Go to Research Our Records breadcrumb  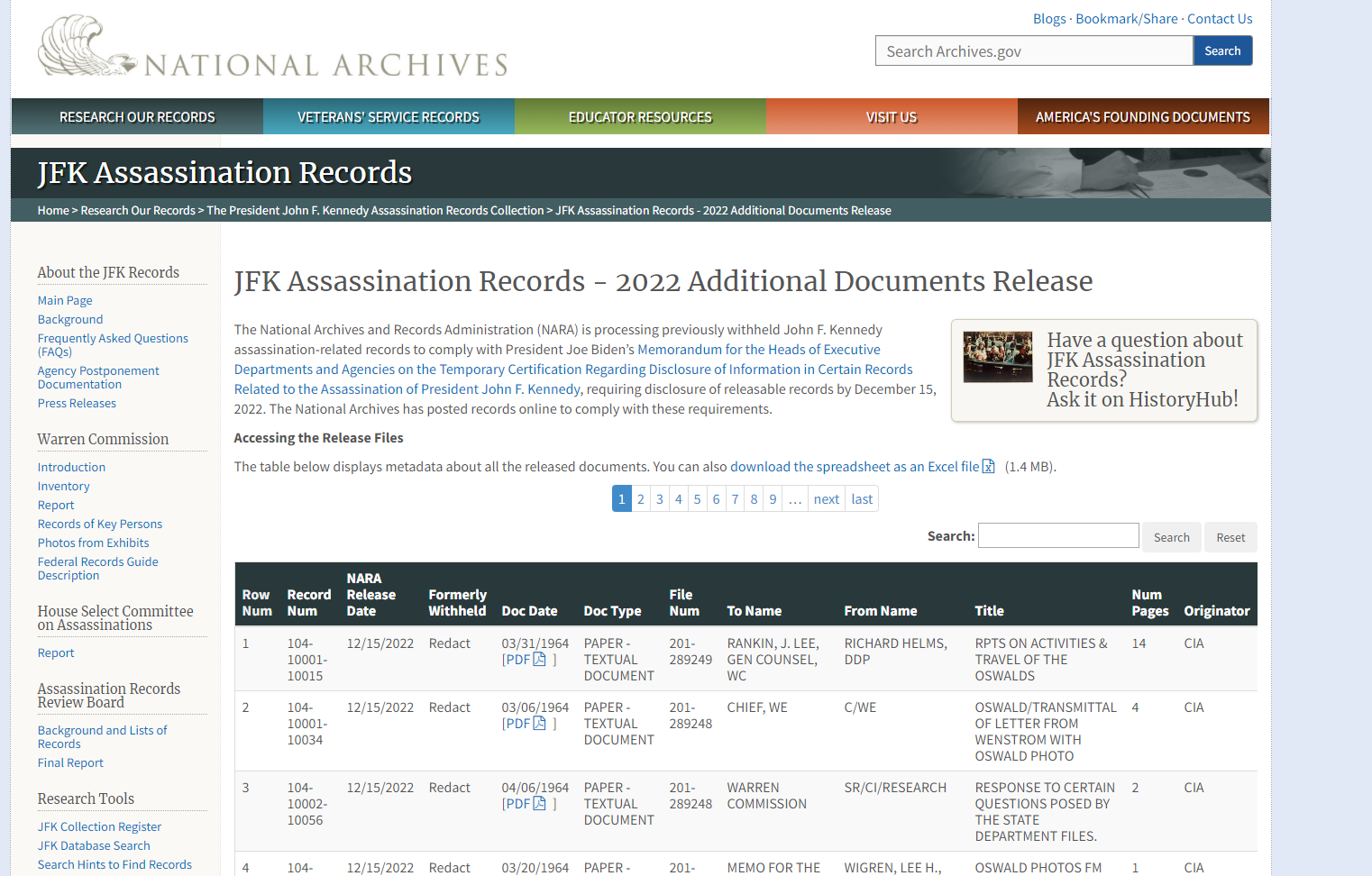pos(138,210)
